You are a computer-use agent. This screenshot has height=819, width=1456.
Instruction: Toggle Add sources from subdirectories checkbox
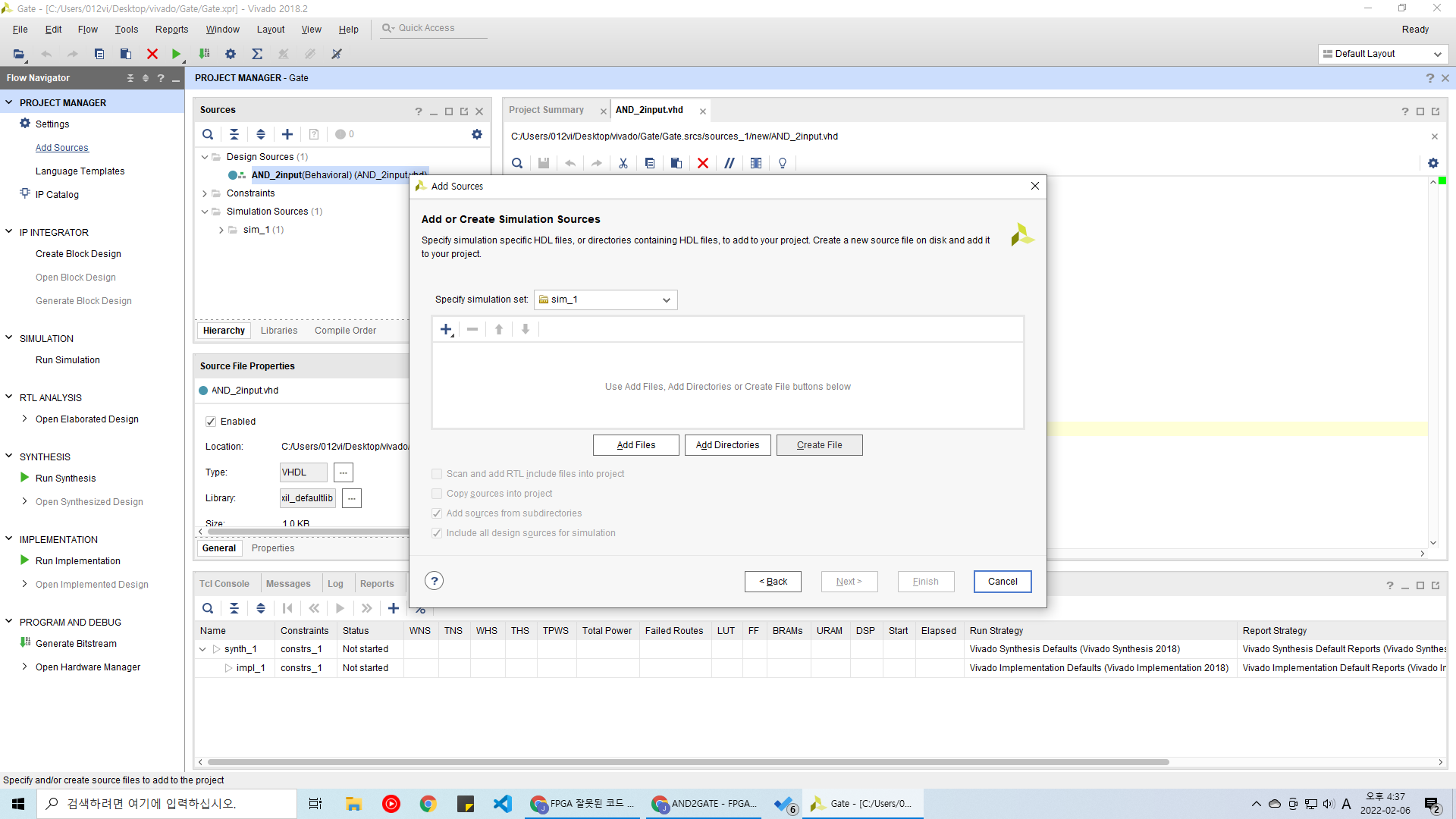(437, 513)
